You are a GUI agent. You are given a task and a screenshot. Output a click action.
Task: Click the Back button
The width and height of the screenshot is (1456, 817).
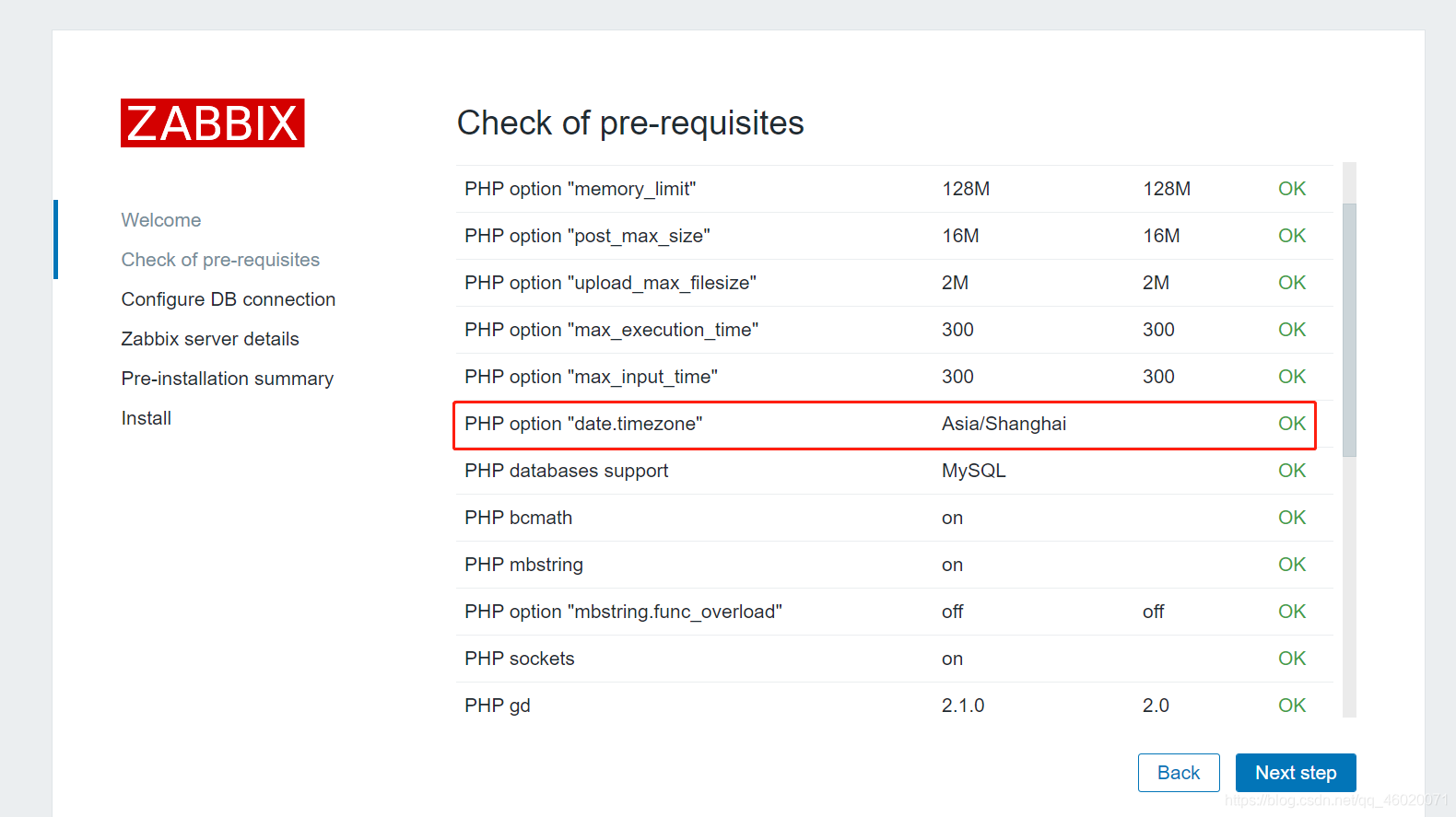[1179, 773]
